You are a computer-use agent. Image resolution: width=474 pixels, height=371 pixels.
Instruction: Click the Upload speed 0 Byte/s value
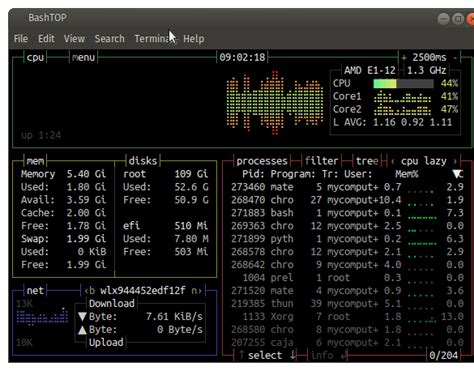[x=180, y=330]
